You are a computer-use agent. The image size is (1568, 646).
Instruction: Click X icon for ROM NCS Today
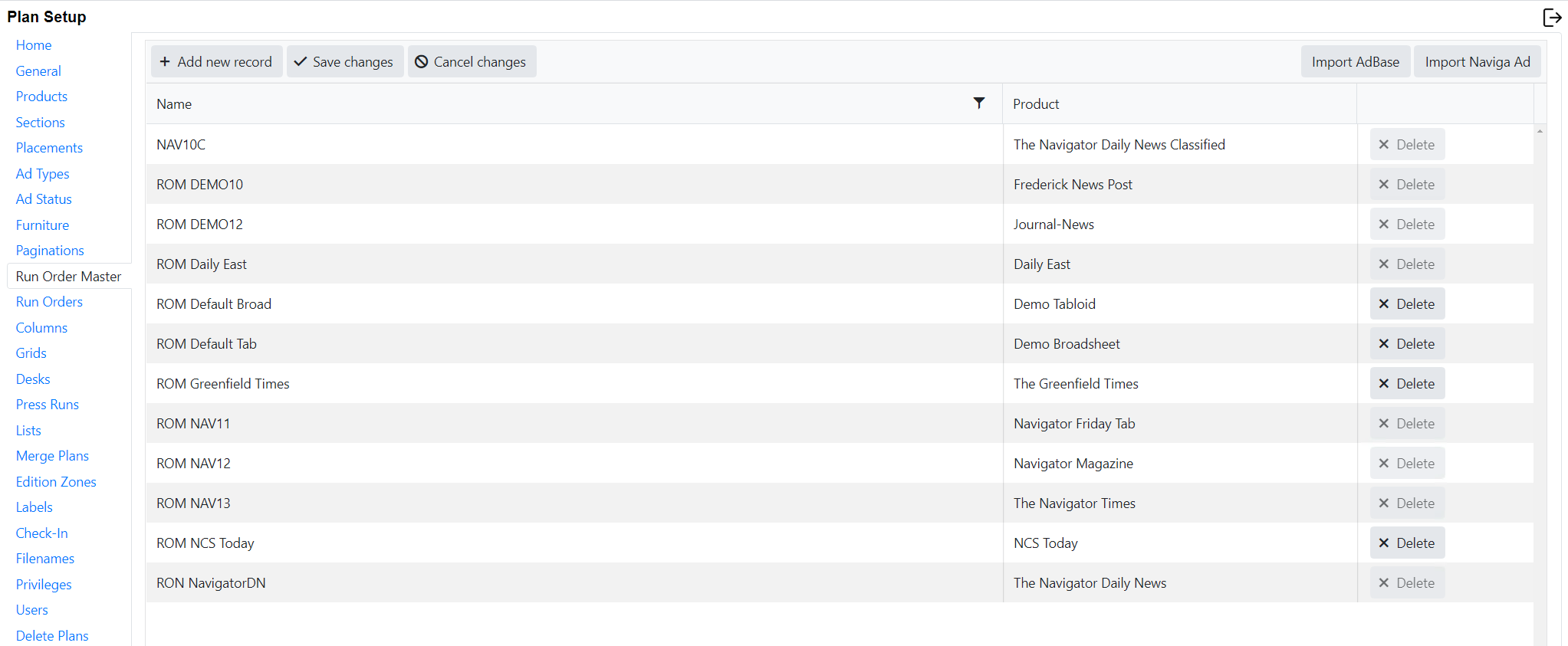tap(1384, 543)
